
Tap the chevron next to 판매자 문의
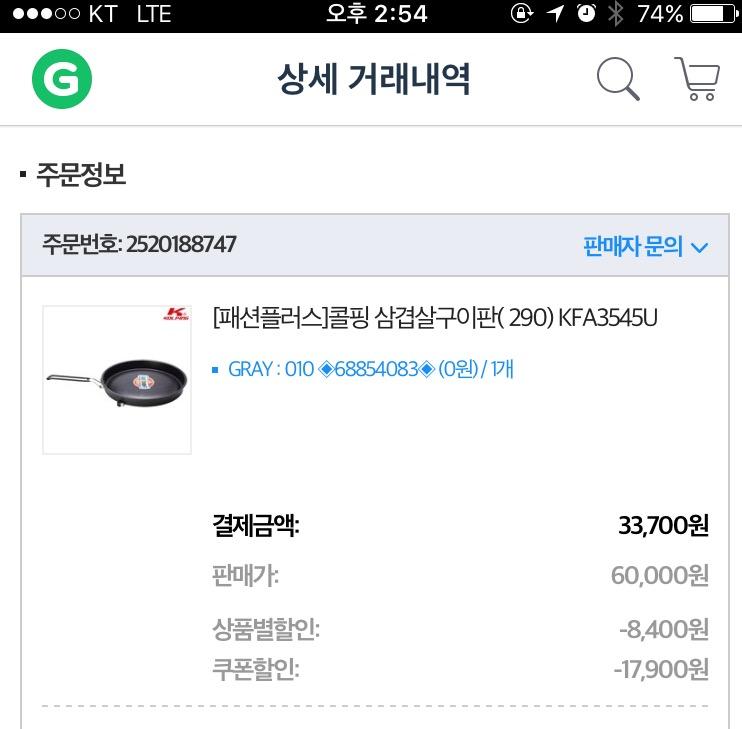(x=699, y=247)
